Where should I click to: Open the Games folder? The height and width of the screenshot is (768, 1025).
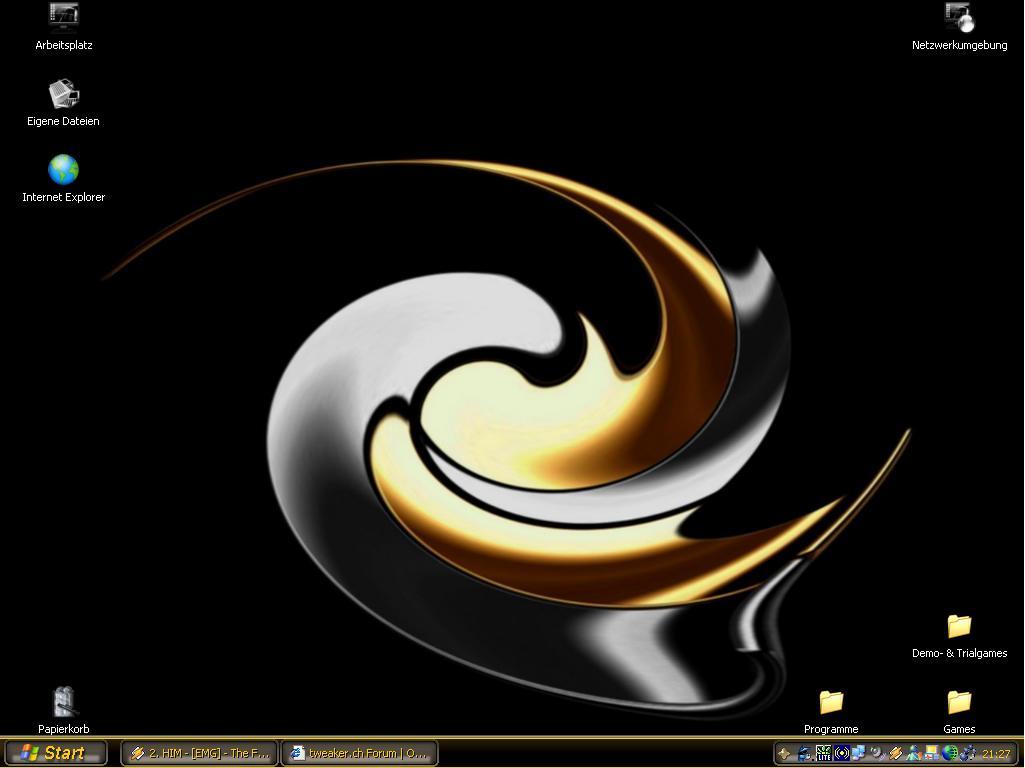pyautogui.click(x=959, y=702)
